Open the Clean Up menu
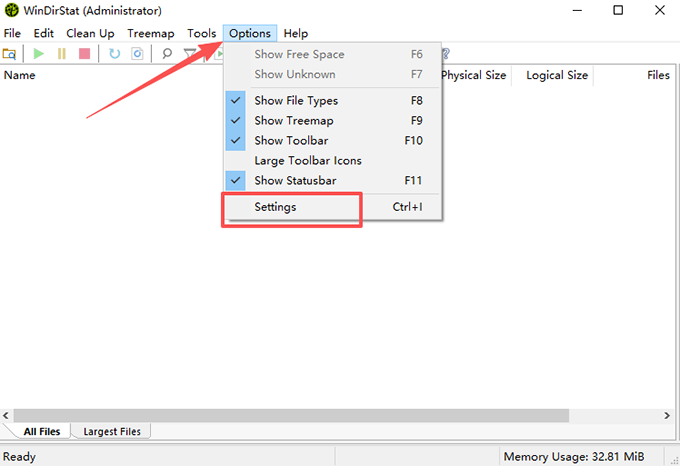The image size is (680, 466). 90,33
